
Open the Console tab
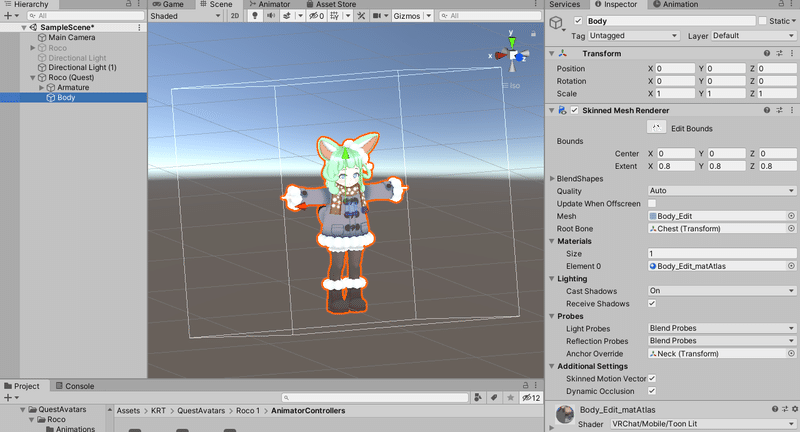(74, 386)
